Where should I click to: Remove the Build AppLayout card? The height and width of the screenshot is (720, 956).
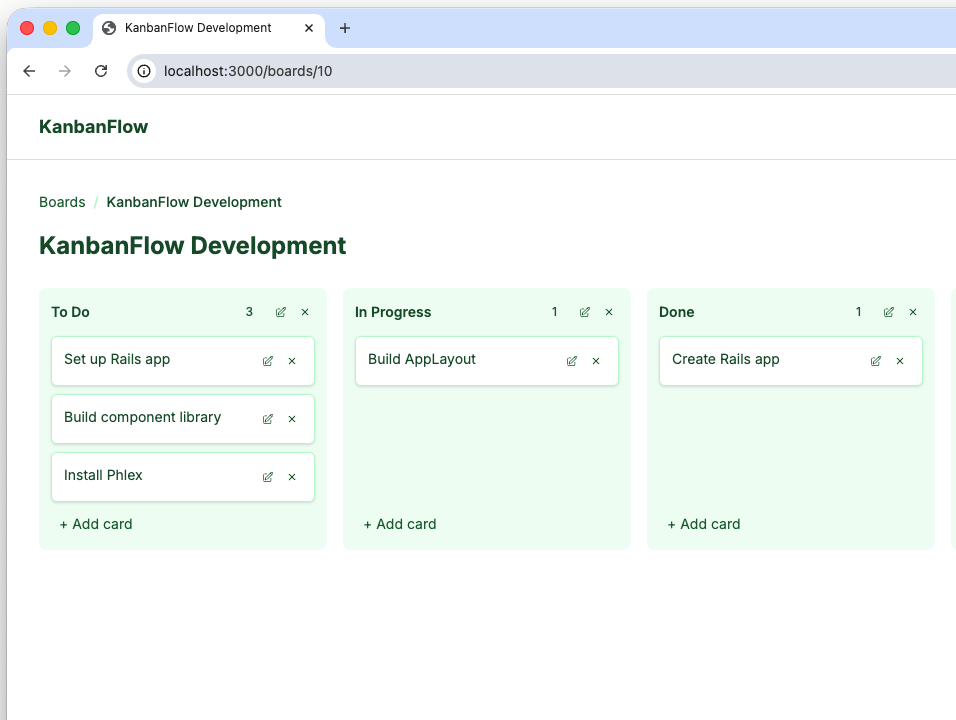click(596, 361)
